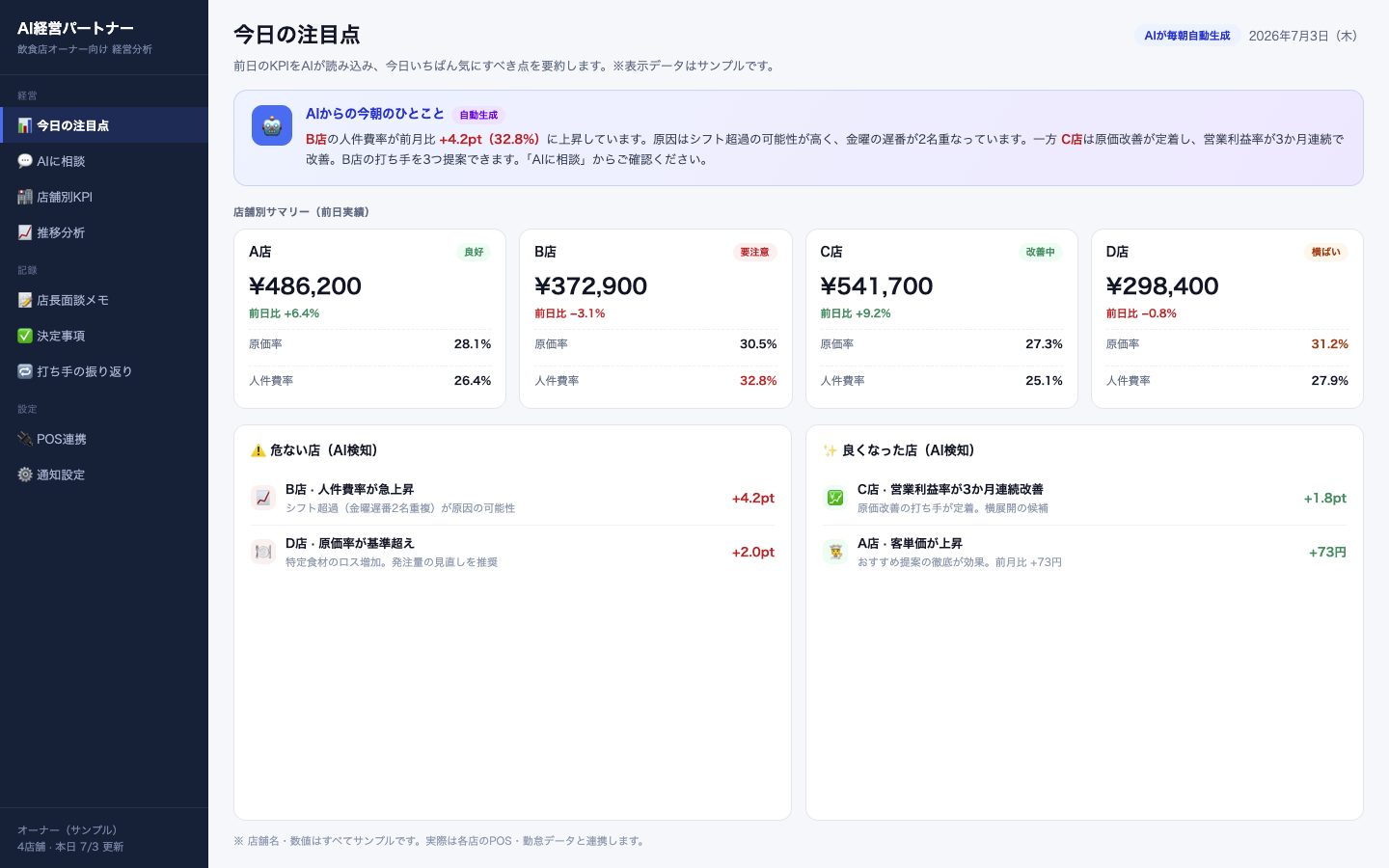The width and height of the screenshot is (1389, 868).
Task: Click the green checkmark icon for 決定事項
Action: pos(25,336)
